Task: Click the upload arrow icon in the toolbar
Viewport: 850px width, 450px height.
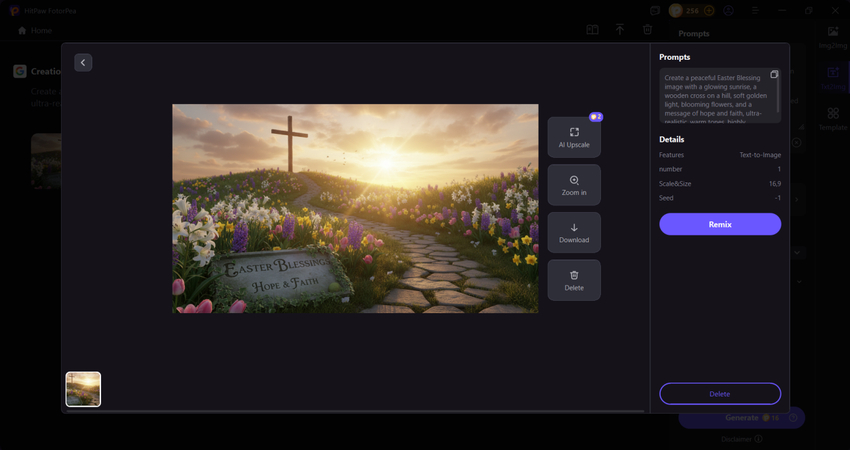Action: coord(620,30)
